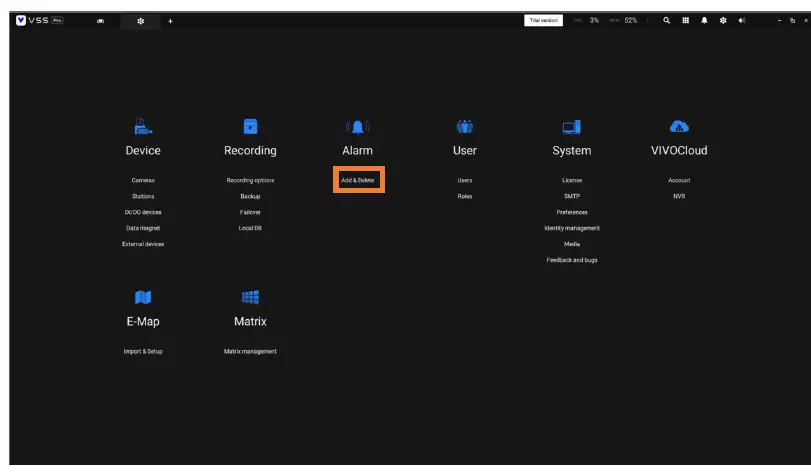
Task: Click the System monitor icon
Action: [x=571, y=126]
